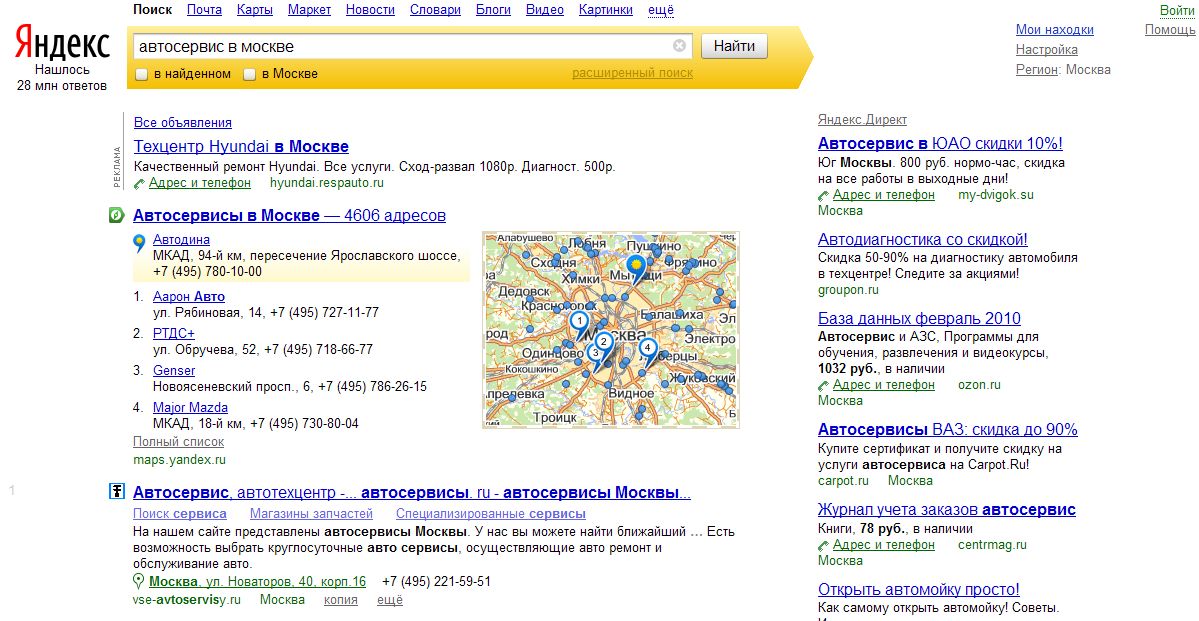Click the Moscow map thumbnail
This screenshot has height=621, width=1199.
(611, 330)
